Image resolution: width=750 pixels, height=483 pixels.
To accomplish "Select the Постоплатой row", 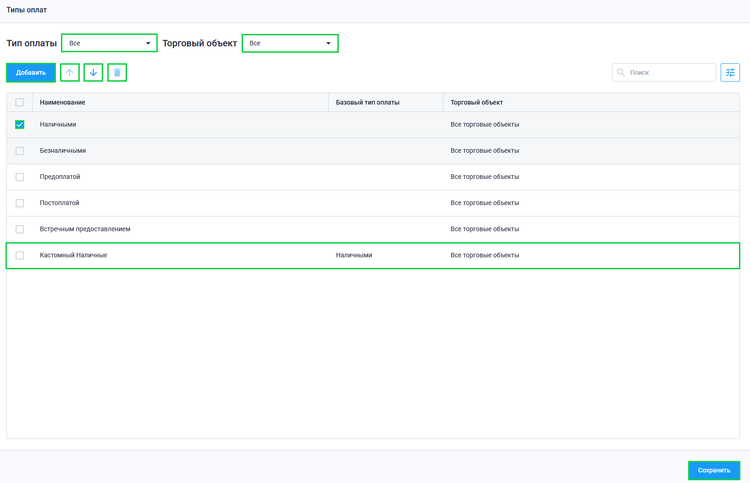I will [60, 203].
